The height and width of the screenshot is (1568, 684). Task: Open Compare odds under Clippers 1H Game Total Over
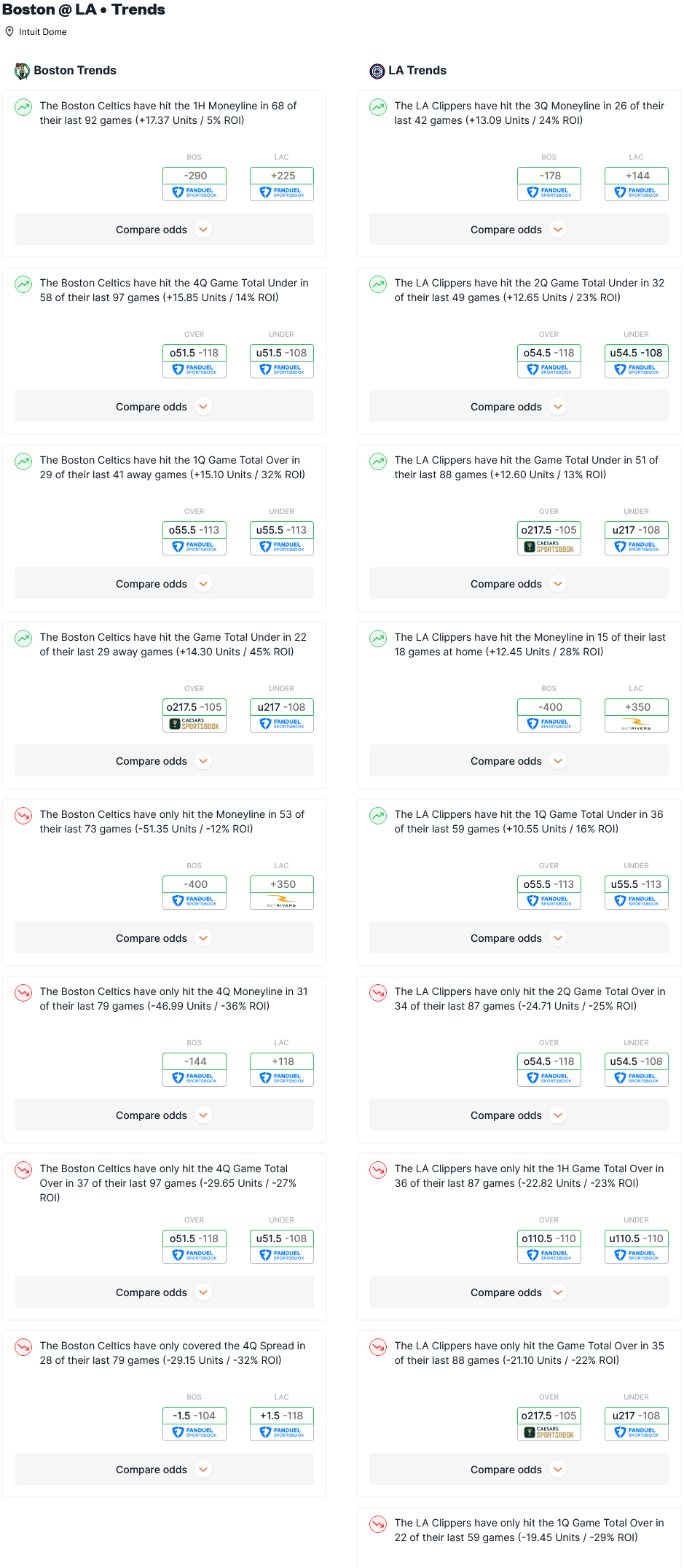(x=519, y=1292)
